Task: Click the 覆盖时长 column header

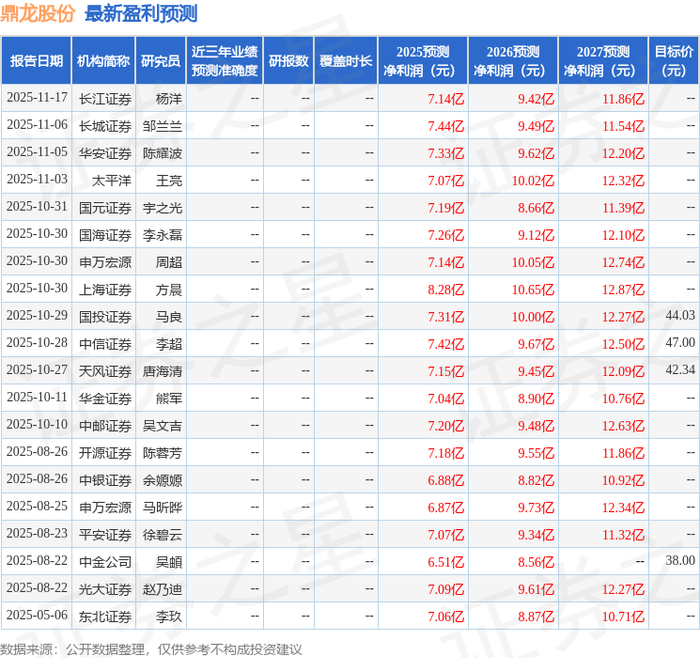Action: tap(346, 61)
